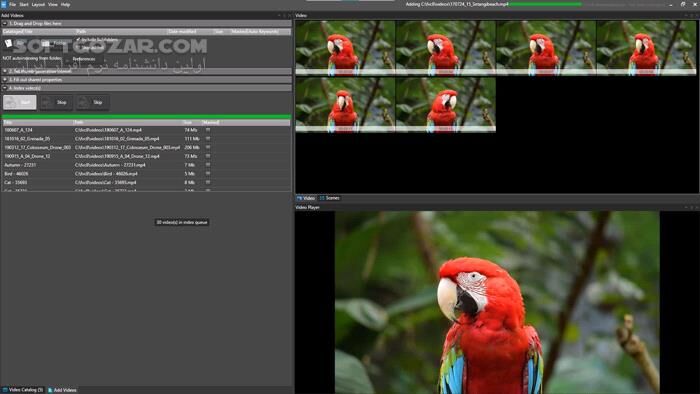
Task: Close the Video Player panel
Action: [x=696, y=207]
